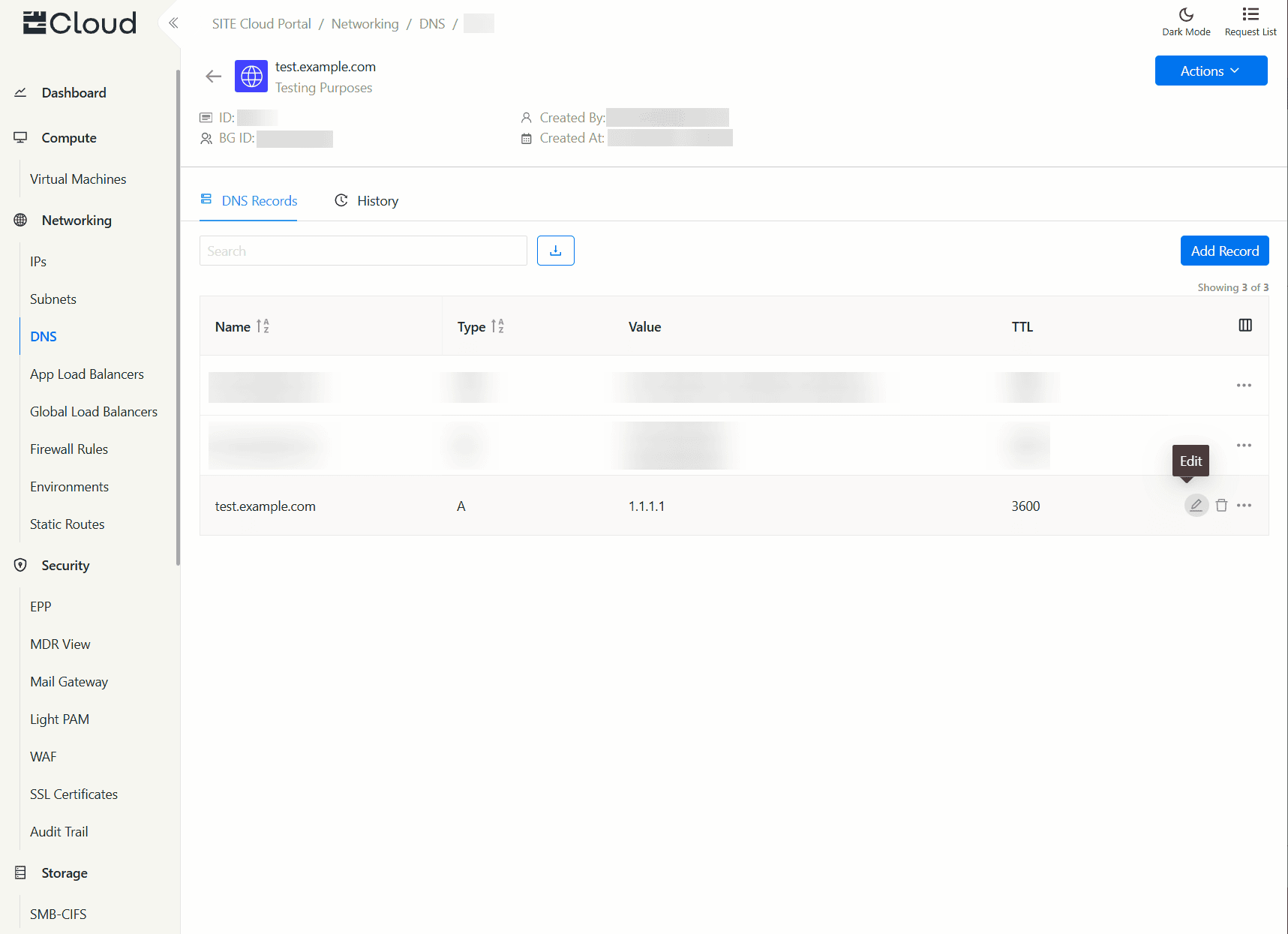
Task: Click the DNS records Search field
Action: pyautogui.click(x=363, y=251)
